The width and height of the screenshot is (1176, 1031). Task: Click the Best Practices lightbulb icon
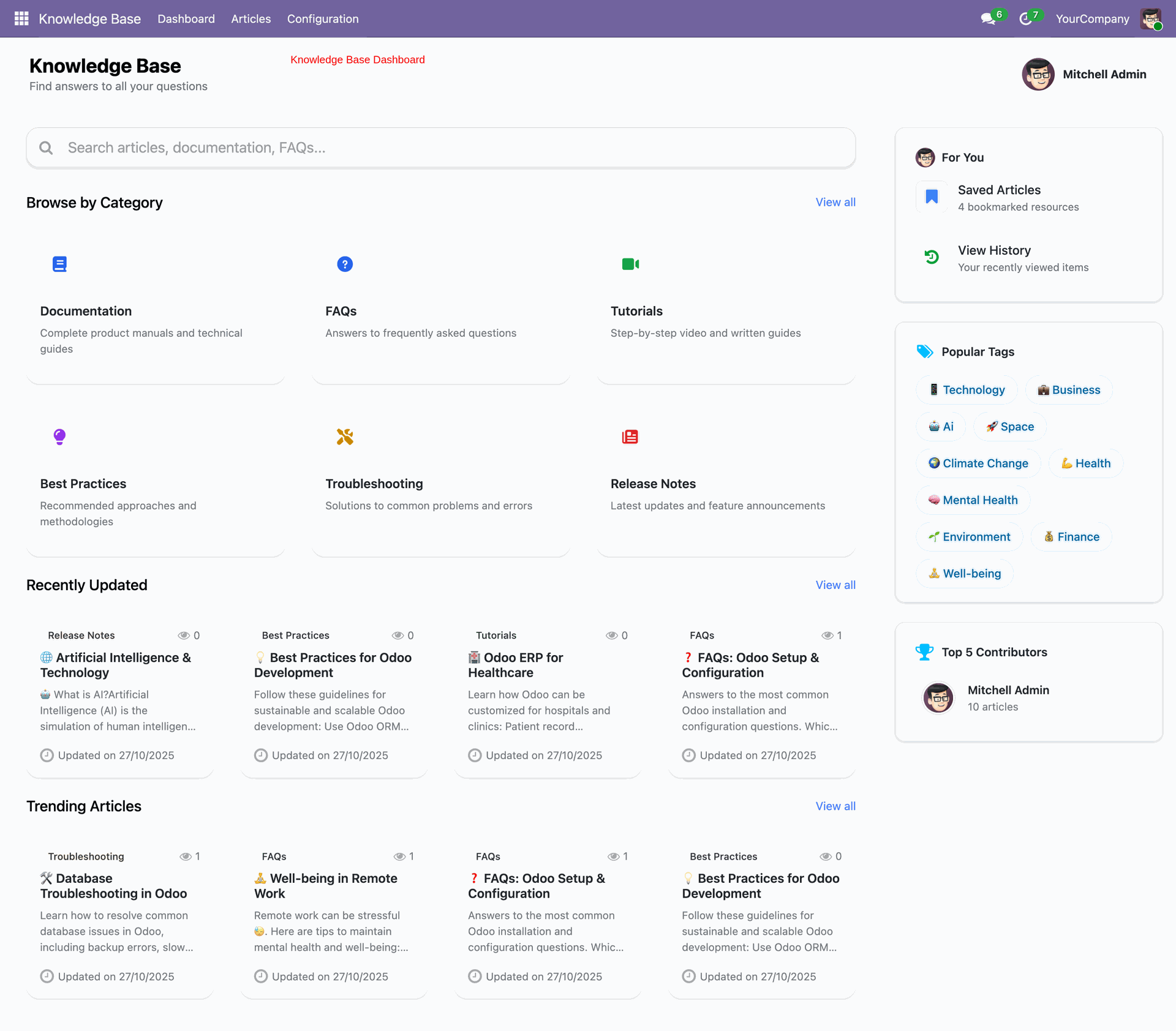click(59, 437)
